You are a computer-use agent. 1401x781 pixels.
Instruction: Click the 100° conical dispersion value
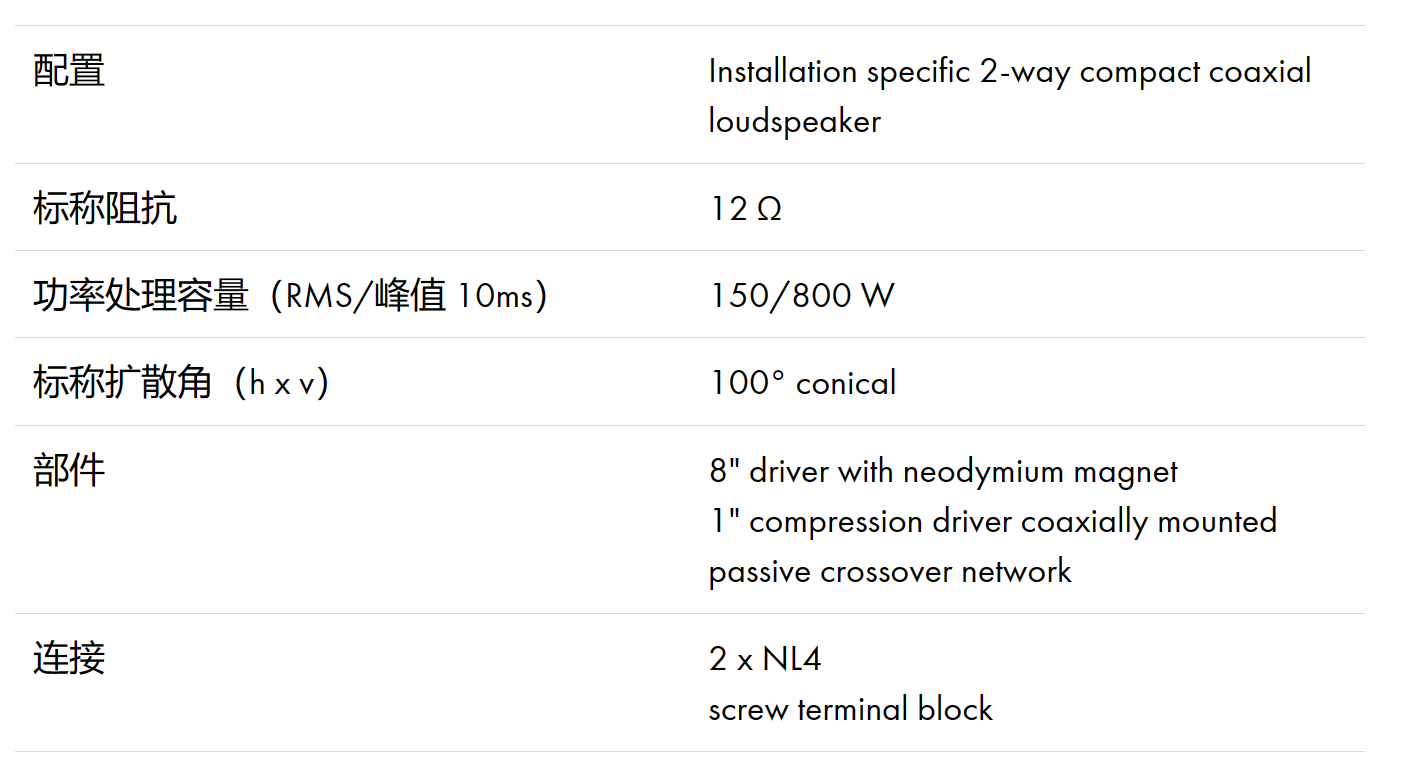[x=803, y=383]
